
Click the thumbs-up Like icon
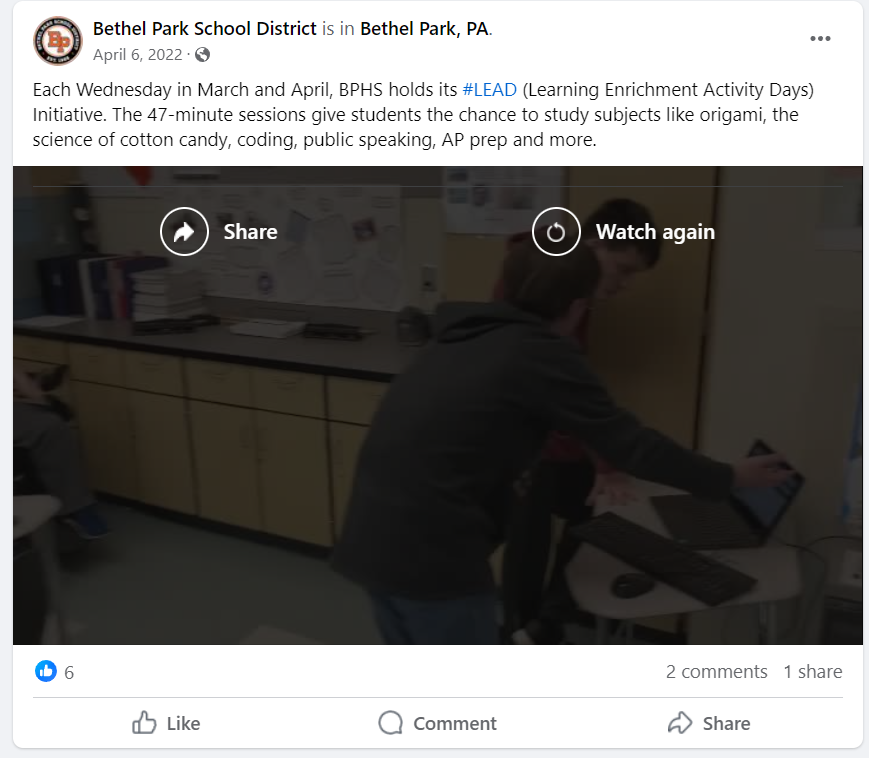click(144, 723)
